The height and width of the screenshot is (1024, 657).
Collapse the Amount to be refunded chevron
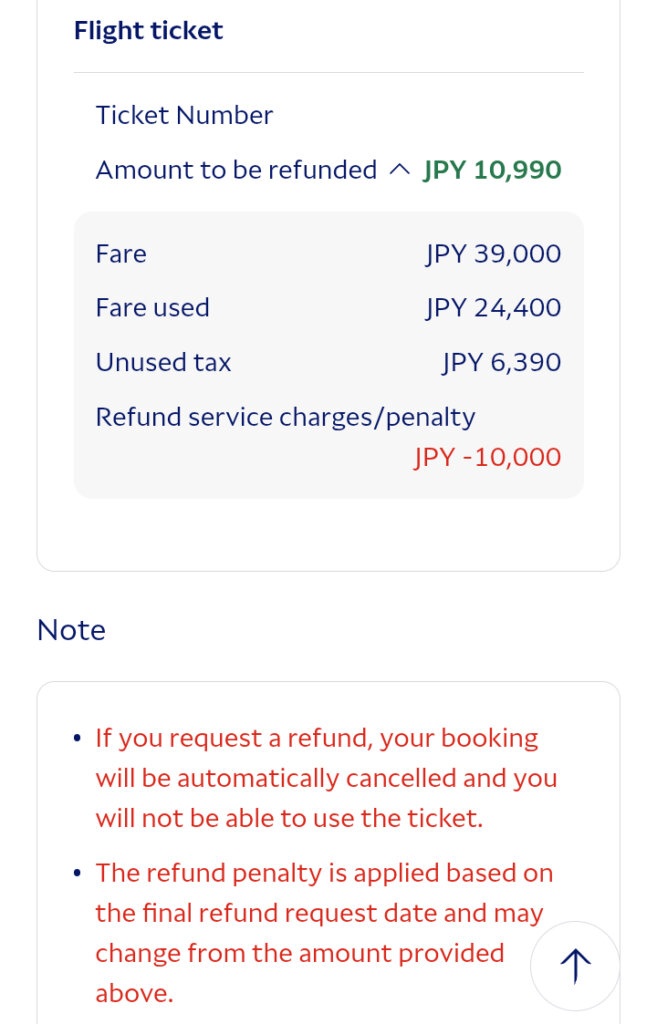tap(399, 171)
